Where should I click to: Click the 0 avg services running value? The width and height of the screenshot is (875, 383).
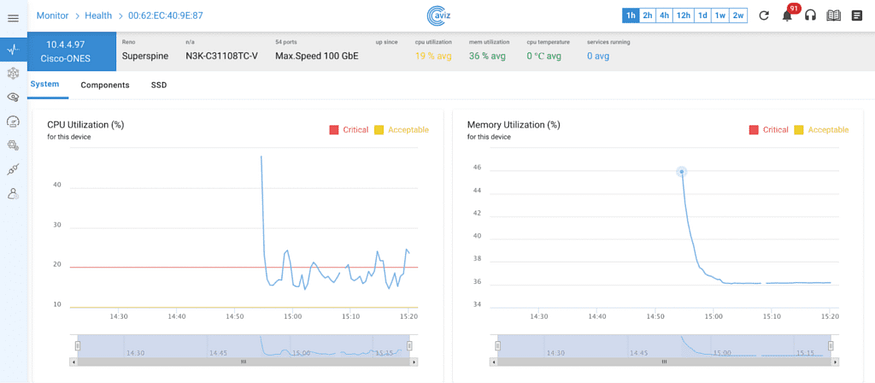click(598, 56)
